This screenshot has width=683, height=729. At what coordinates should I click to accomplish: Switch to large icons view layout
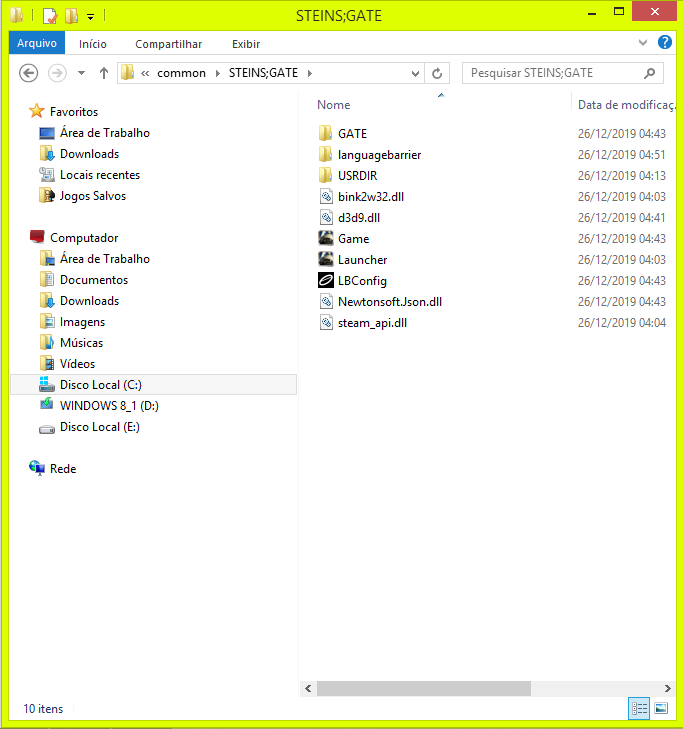(661, 709)
